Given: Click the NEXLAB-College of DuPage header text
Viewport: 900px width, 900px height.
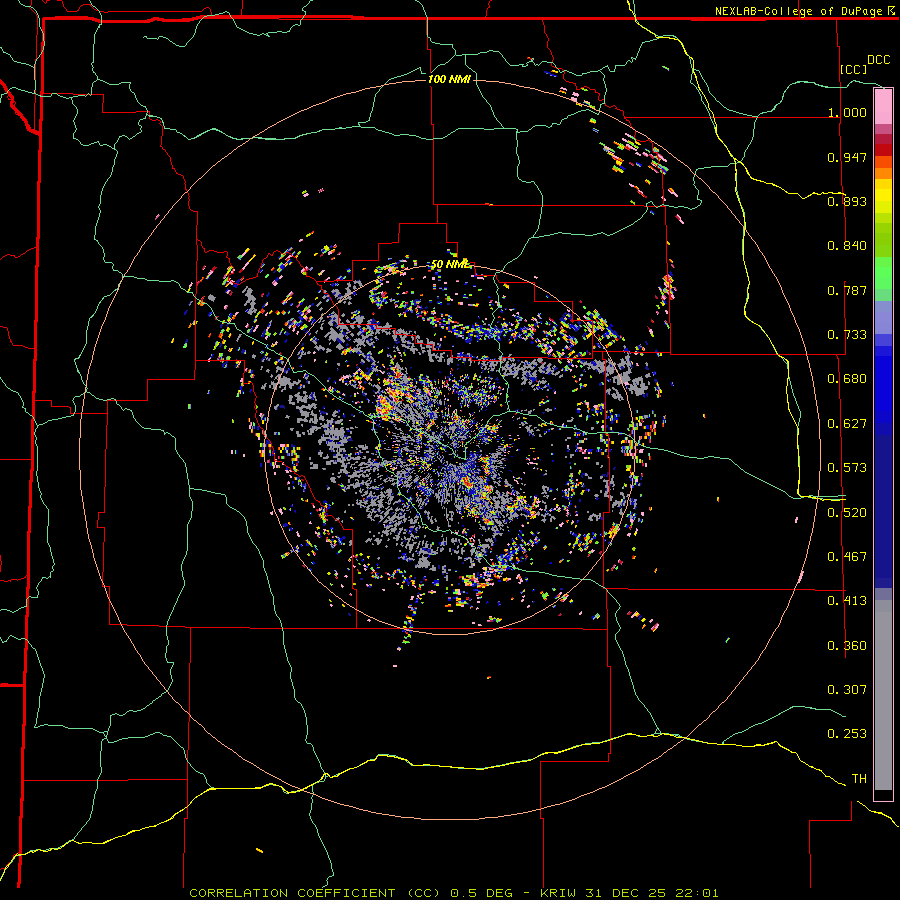Looking at the screenshot, I should point(798,11).
